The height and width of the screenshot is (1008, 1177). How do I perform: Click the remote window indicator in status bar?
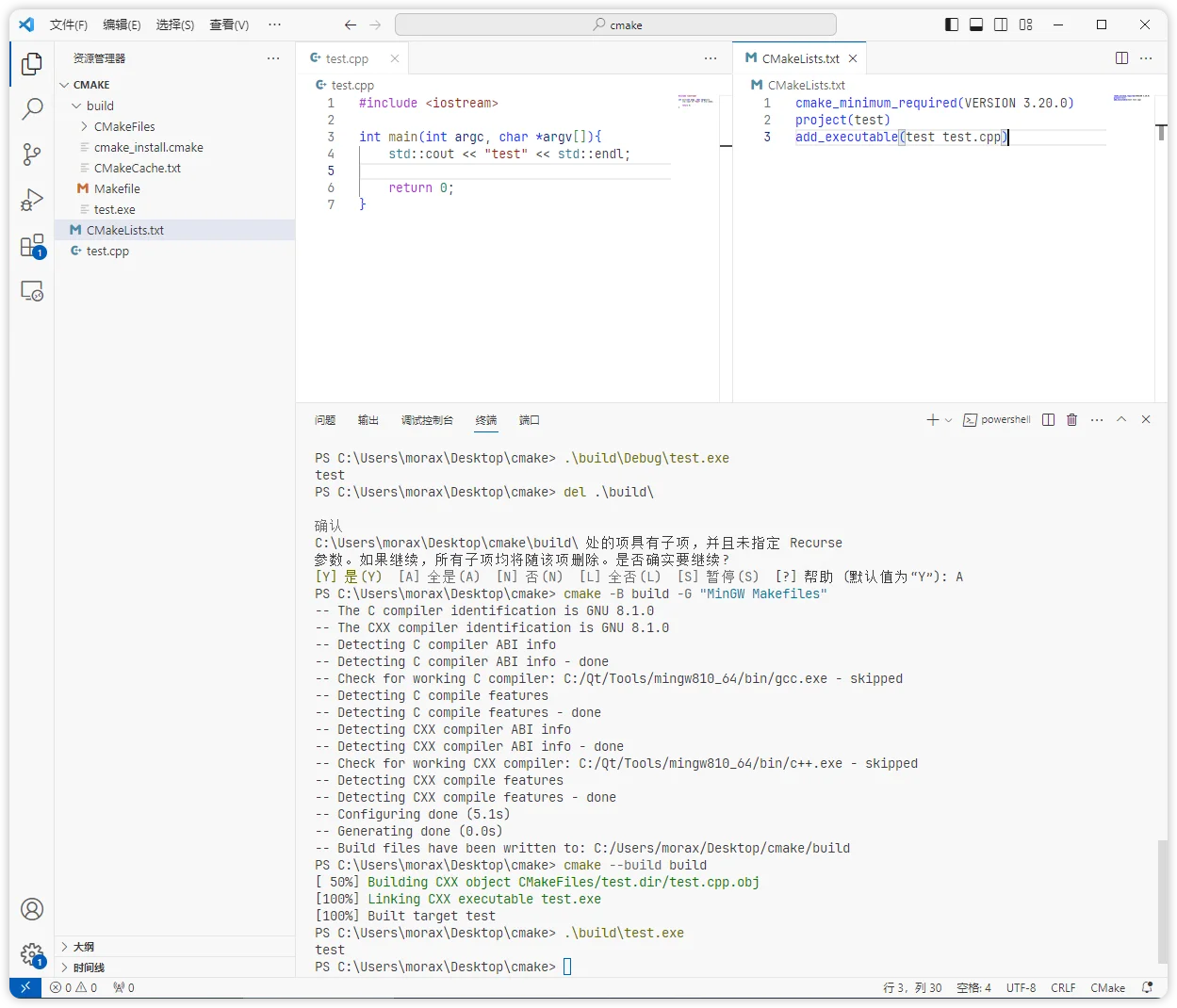25,987
